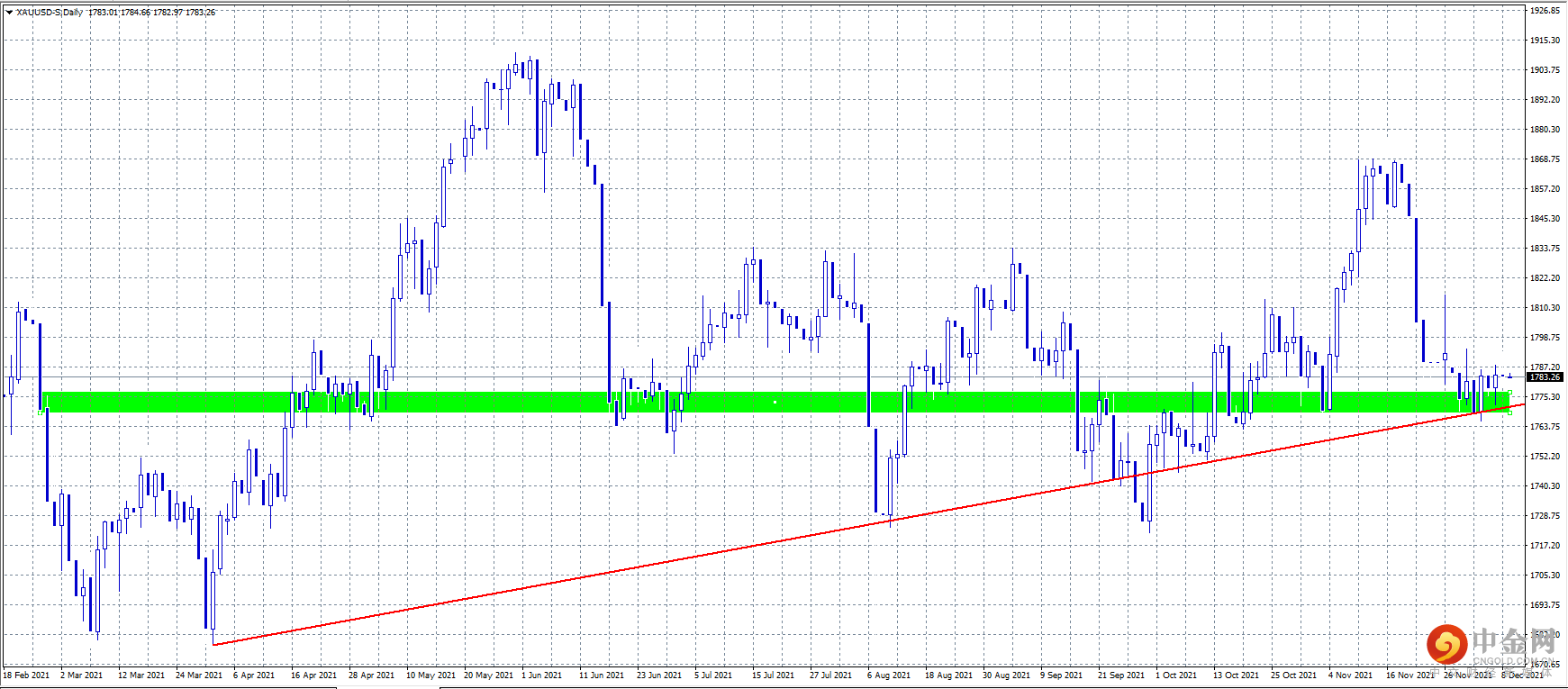Click the current price tag 1783.26
The width and height of the screenshot is (1568, 689).
pyautogui.click(x=1545, y=377)
